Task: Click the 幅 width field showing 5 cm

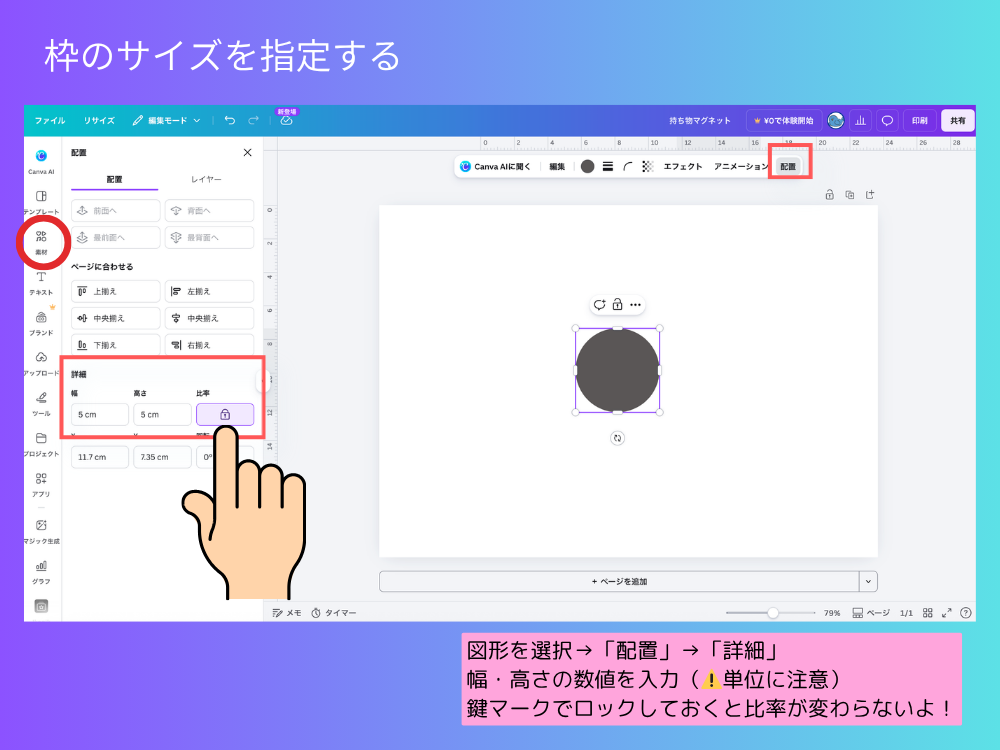Action: point(100,415)
